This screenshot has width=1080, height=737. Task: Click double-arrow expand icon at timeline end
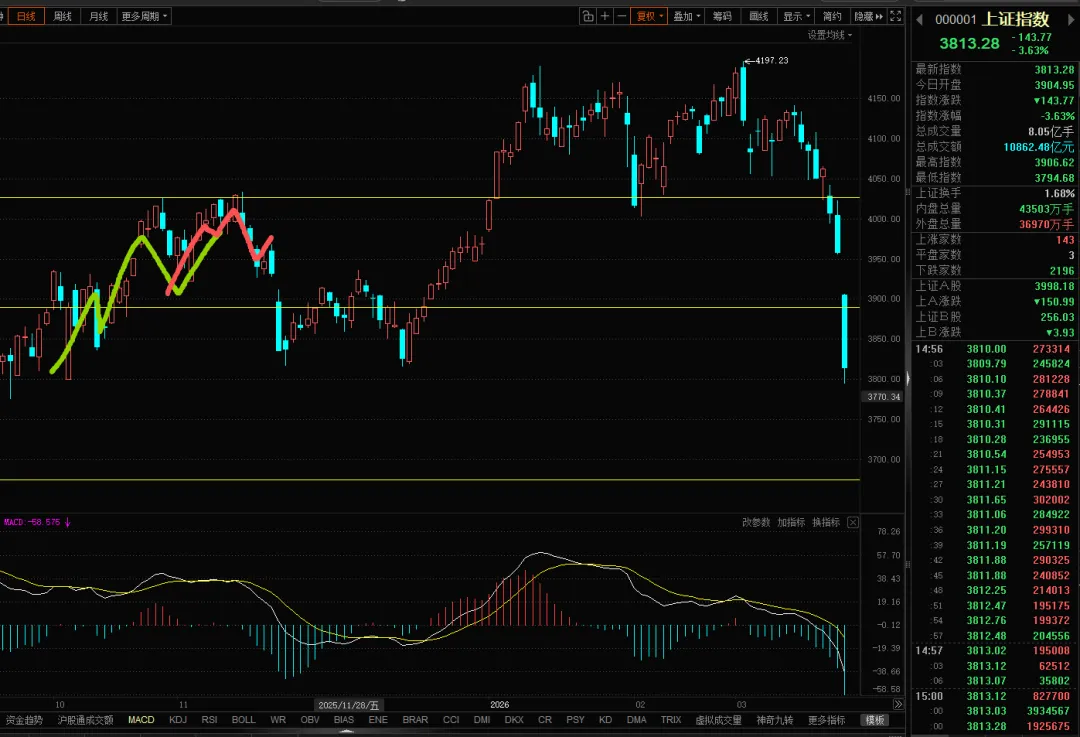coord(898,704)
